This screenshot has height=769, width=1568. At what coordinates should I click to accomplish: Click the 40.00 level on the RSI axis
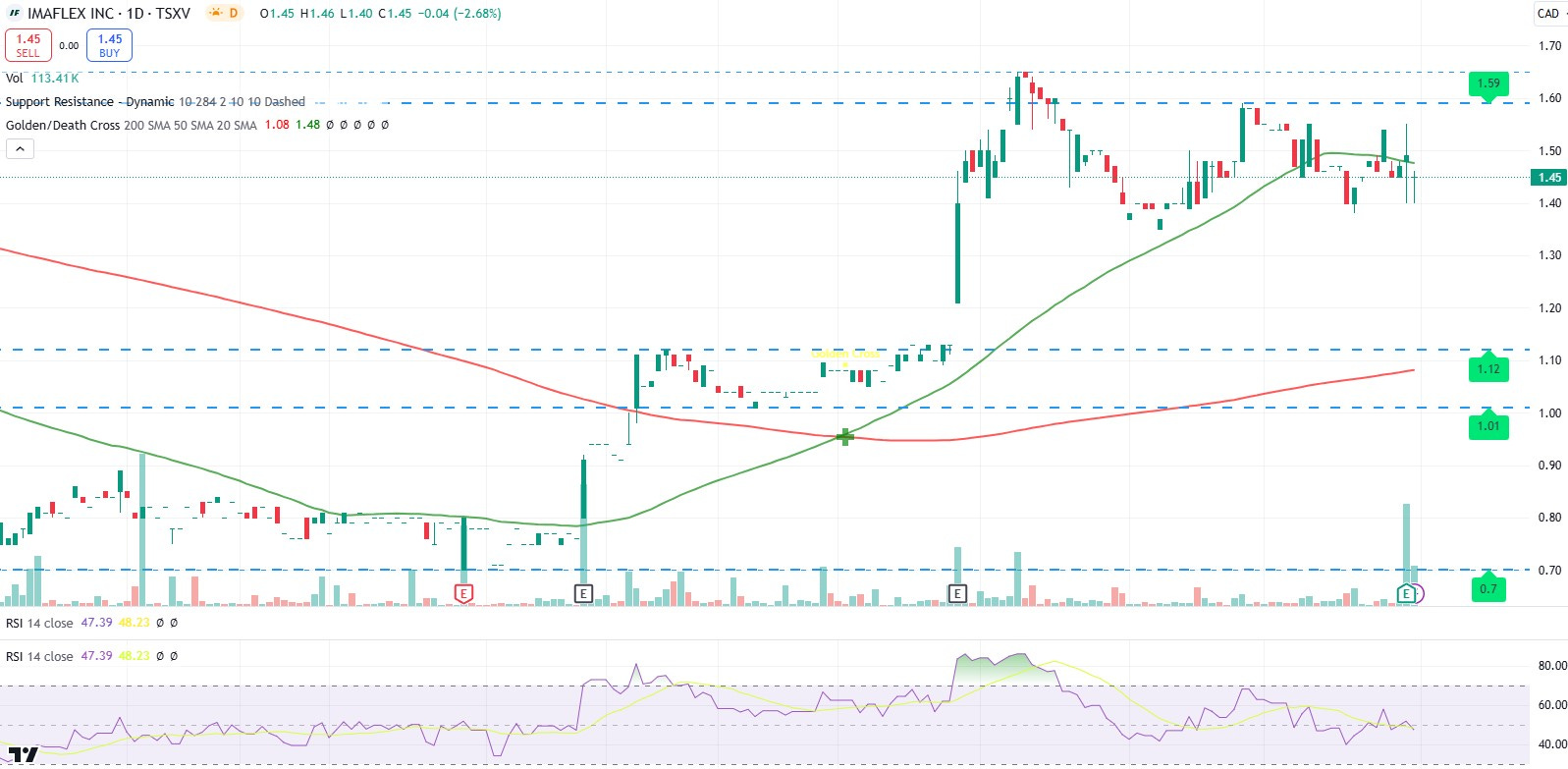coord(1552,744)
